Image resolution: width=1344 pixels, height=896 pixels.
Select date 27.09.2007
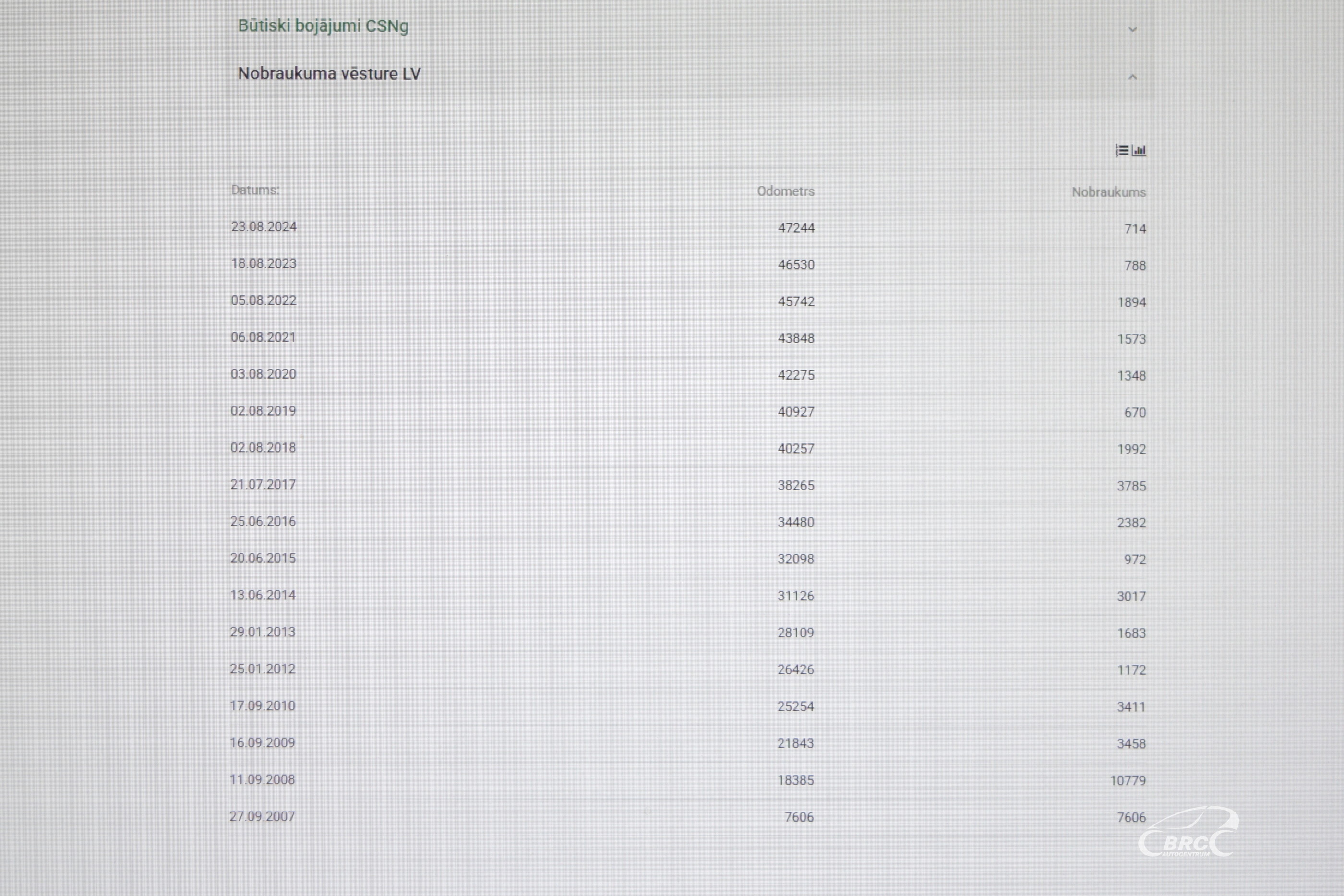click(x=262, y=816)
